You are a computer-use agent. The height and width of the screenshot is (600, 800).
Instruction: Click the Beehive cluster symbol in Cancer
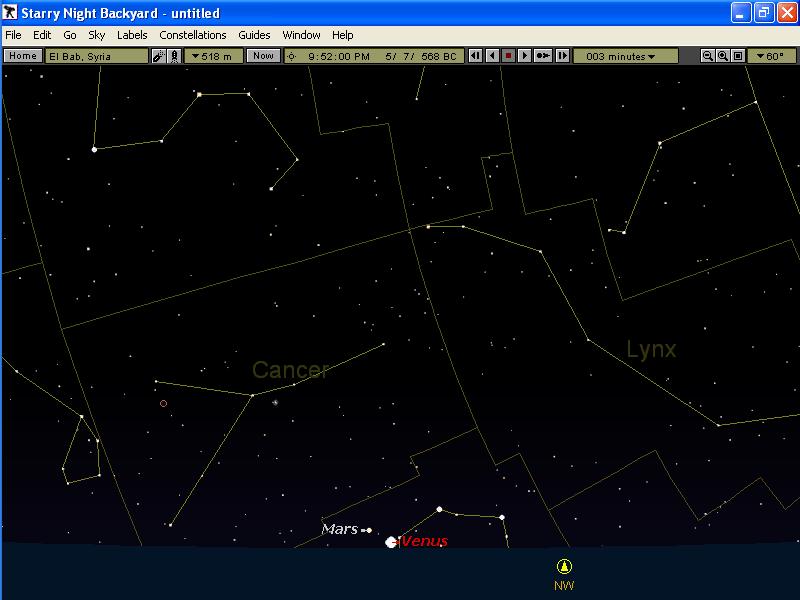(275, 403)
